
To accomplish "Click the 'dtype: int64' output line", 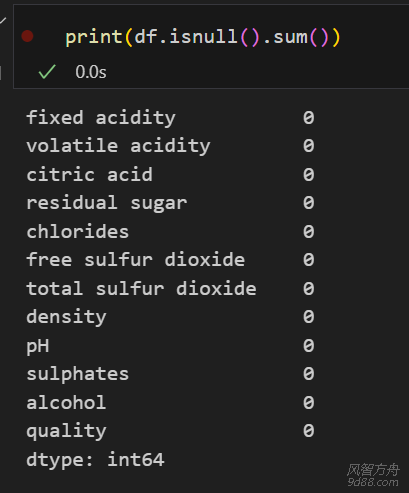I will click(x=95, y=460).
